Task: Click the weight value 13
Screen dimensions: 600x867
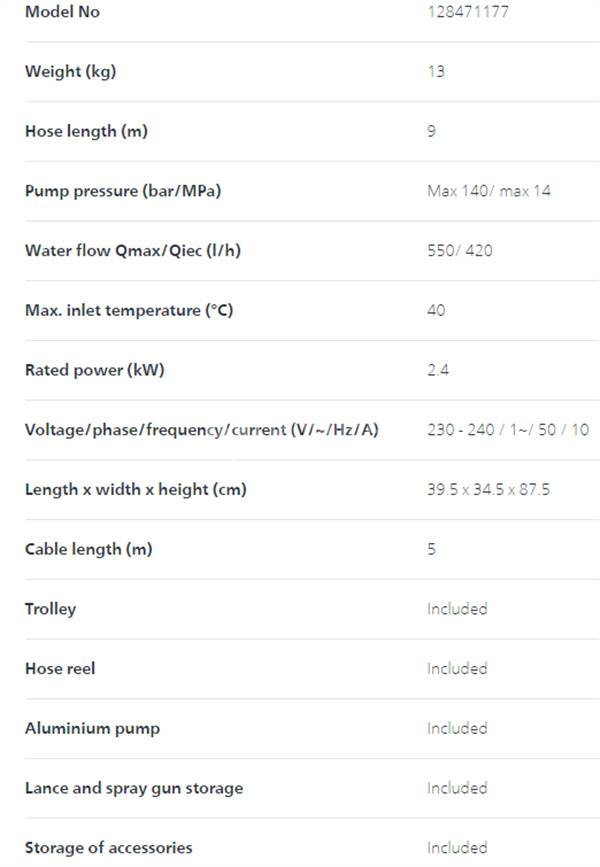Action: tap(436, 71)
